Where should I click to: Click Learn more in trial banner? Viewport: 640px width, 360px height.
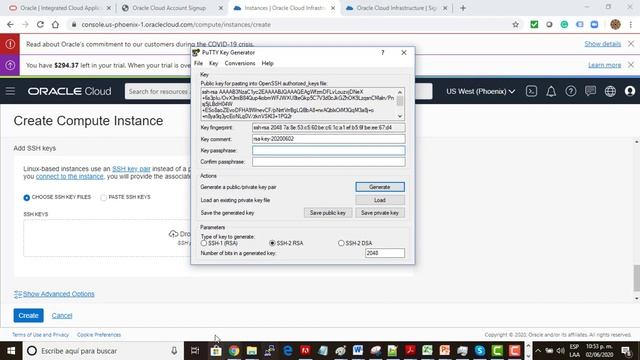[604, 65]
